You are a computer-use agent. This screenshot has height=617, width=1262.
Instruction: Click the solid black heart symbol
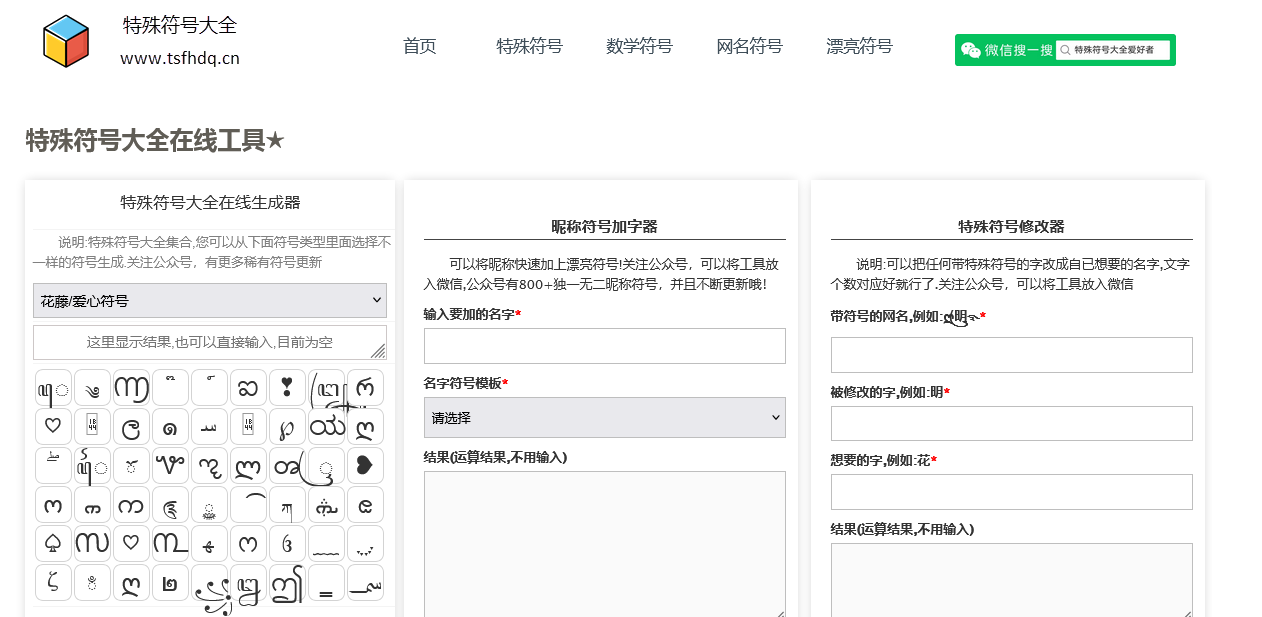click(x=365, y=465)
